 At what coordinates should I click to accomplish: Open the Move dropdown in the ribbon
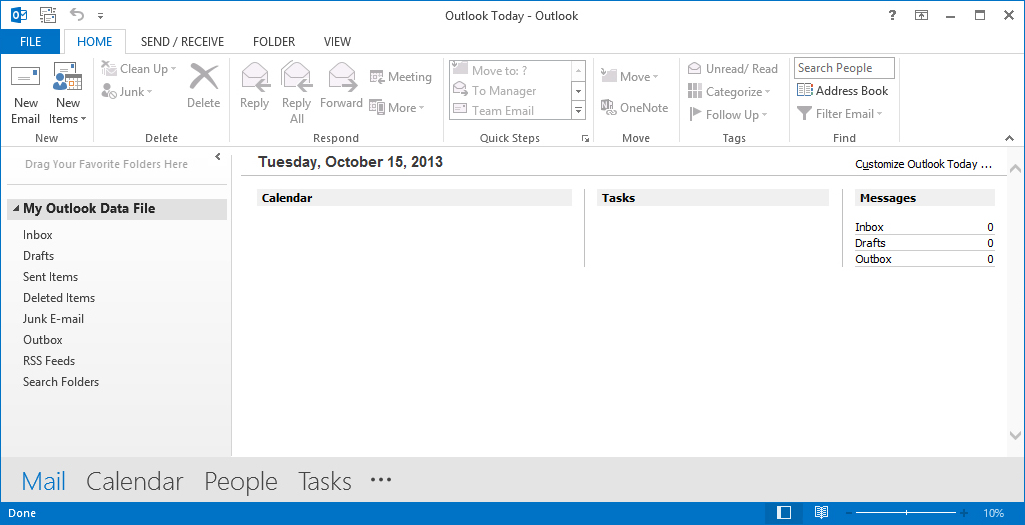click(x=630, y=76)
